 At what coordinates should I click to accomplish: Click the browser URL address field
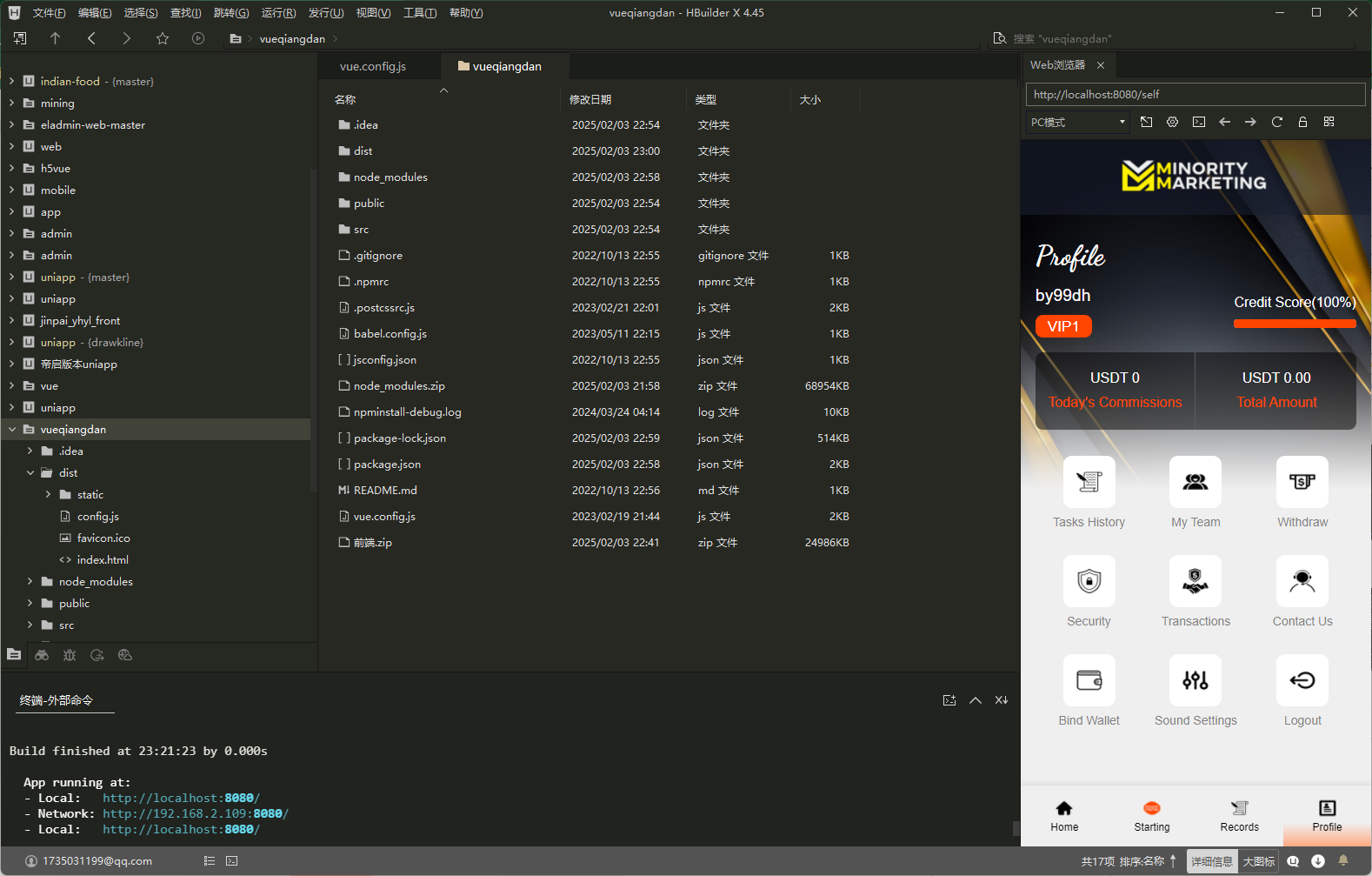[1195, 94]
